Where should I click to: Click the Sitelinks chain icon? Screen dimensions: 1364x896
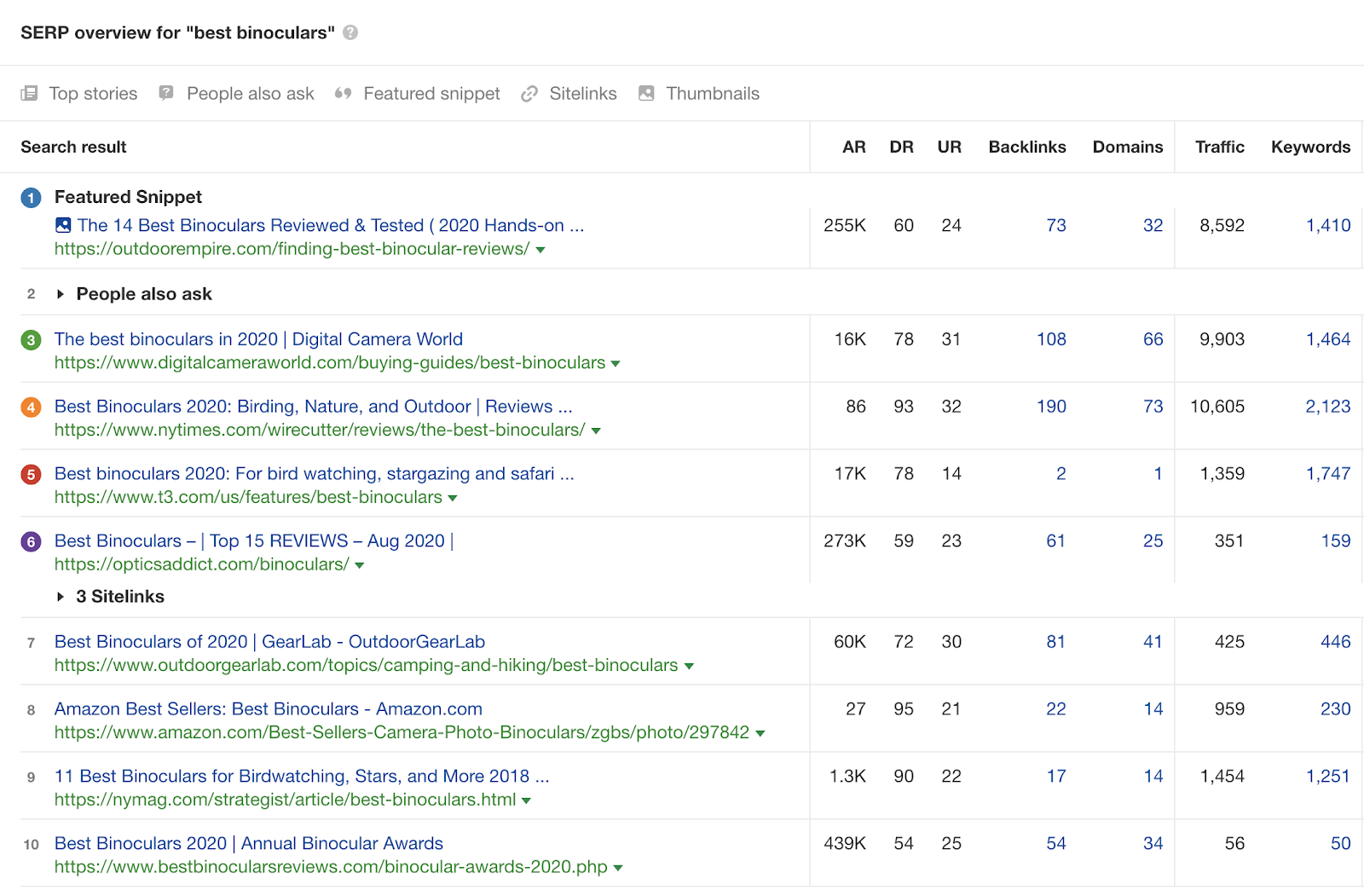pos(529,93)
